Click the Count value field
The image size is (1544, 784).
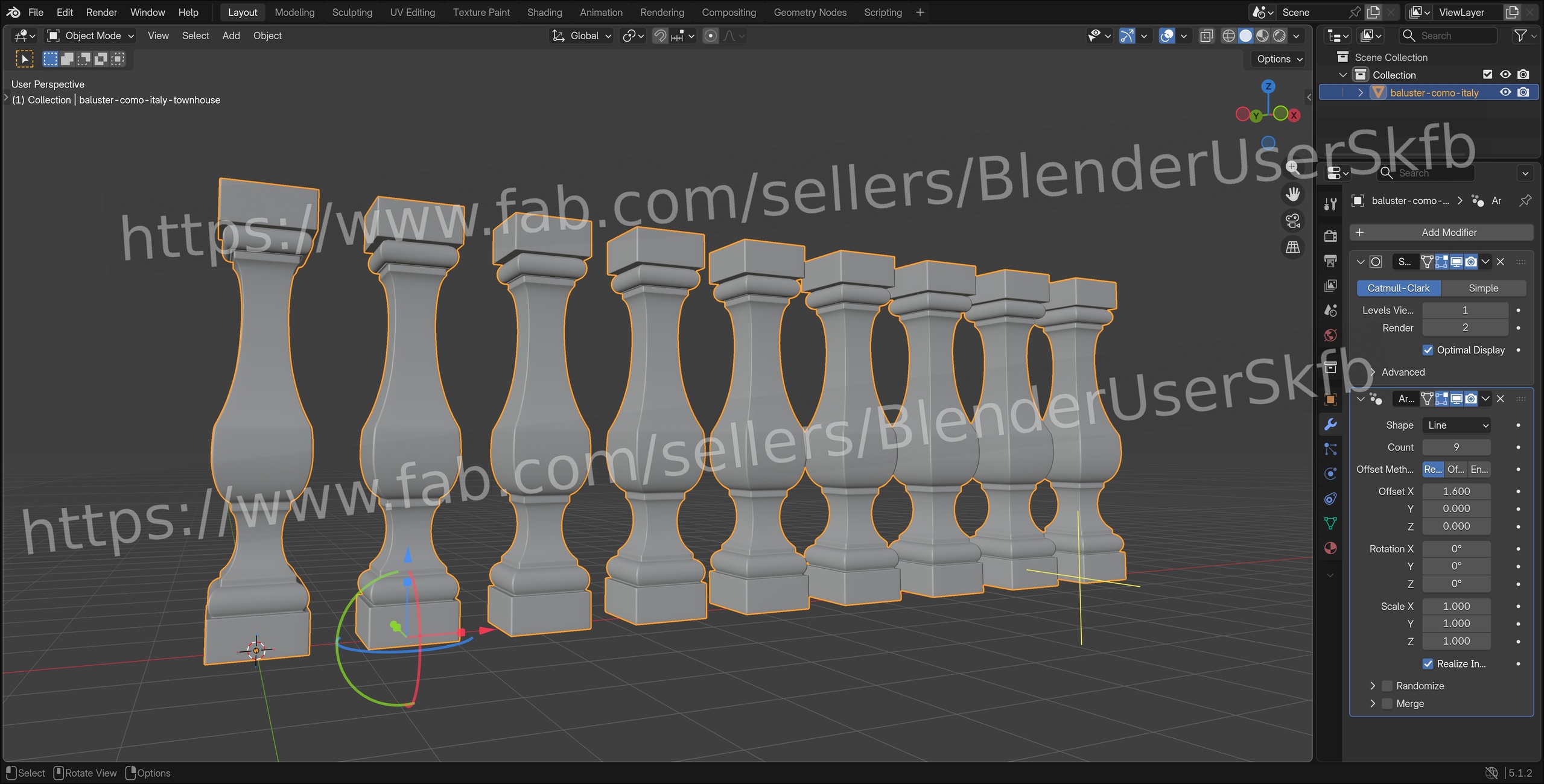pos(1457,447)
